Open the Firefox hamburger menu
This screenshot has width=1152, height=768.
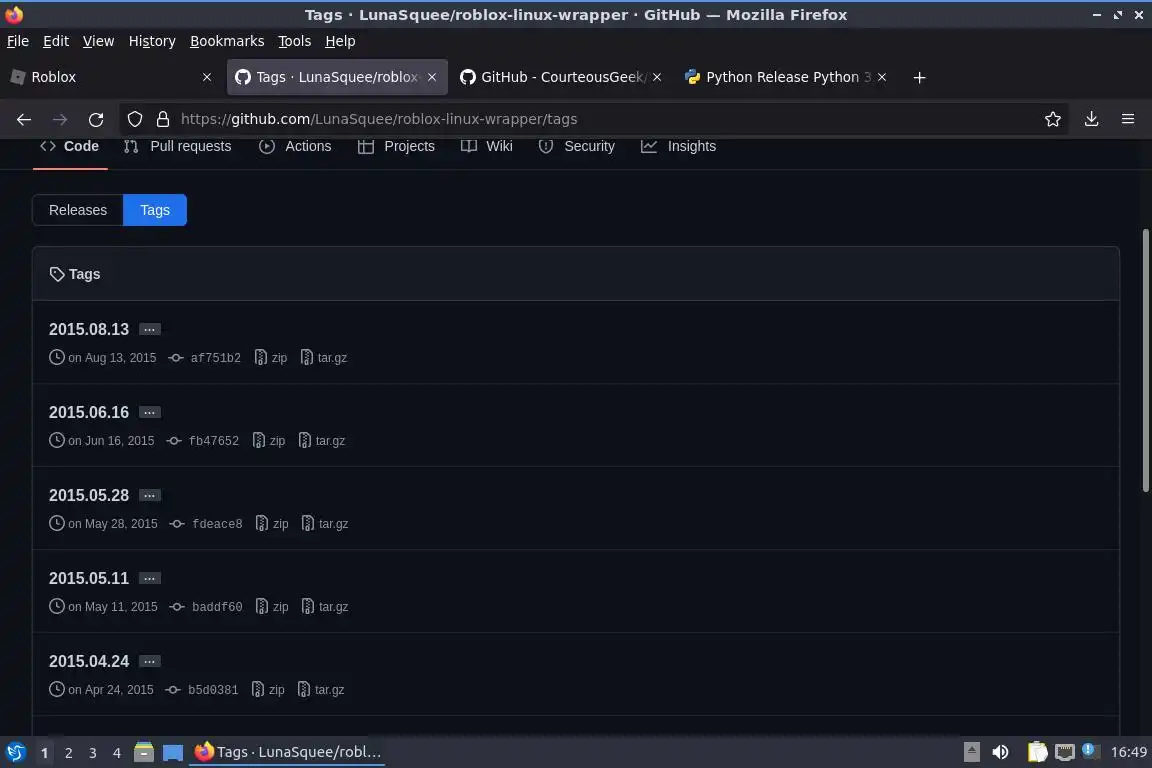point(1128,119)
